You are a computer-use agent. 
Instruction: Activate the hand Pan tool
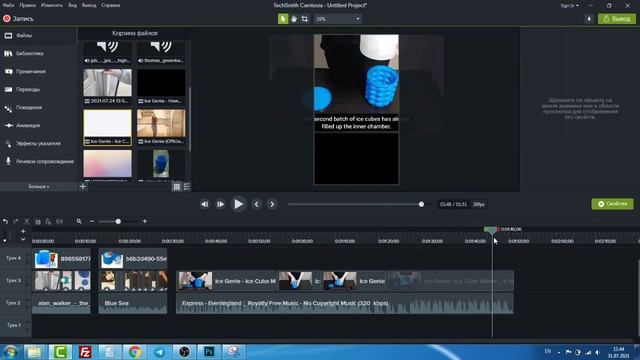[293, 19]
